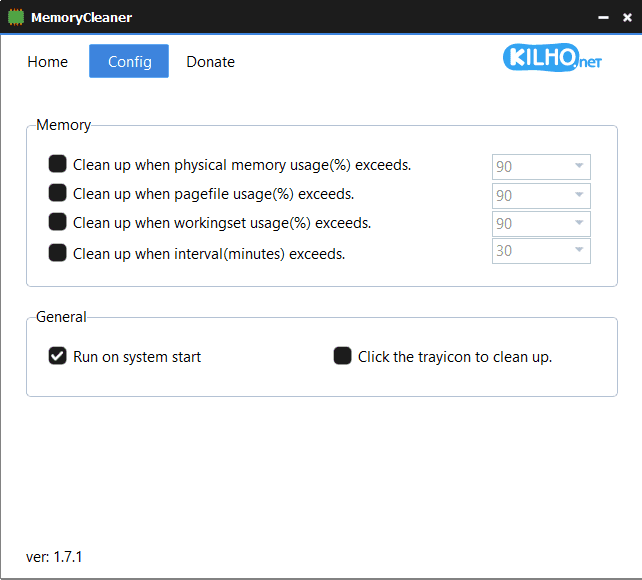Click the 'Run on system start' label
The image size is (642, 580).
tap(137, 357)
